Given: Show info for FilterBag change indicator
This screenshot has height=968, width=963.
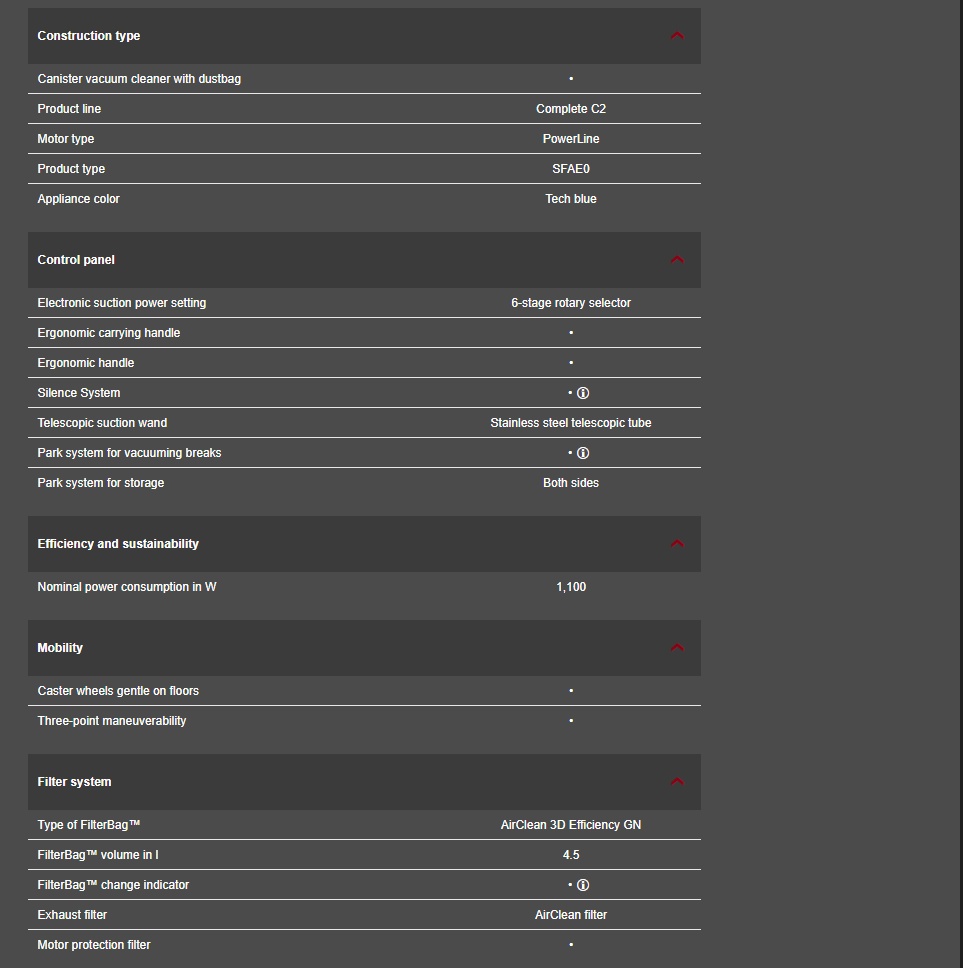Looking at the screenshot, I should (x=583, y=885).
